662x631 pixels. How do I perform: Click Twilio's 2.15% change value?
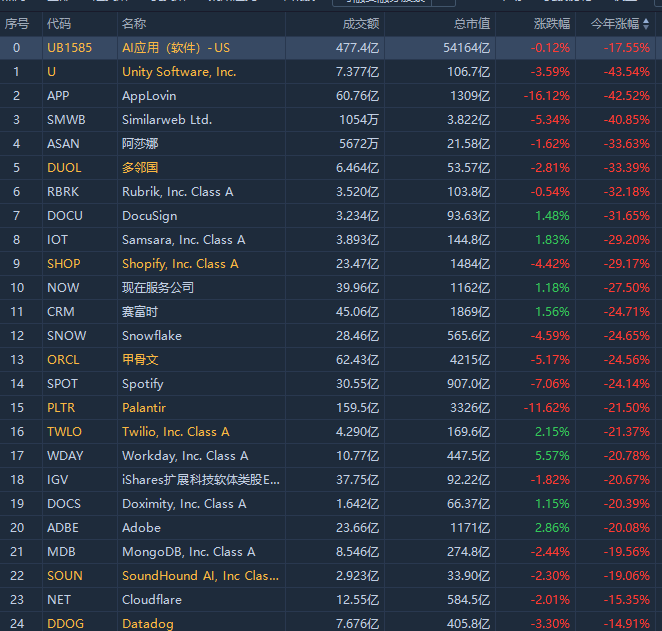pos(552,432)
